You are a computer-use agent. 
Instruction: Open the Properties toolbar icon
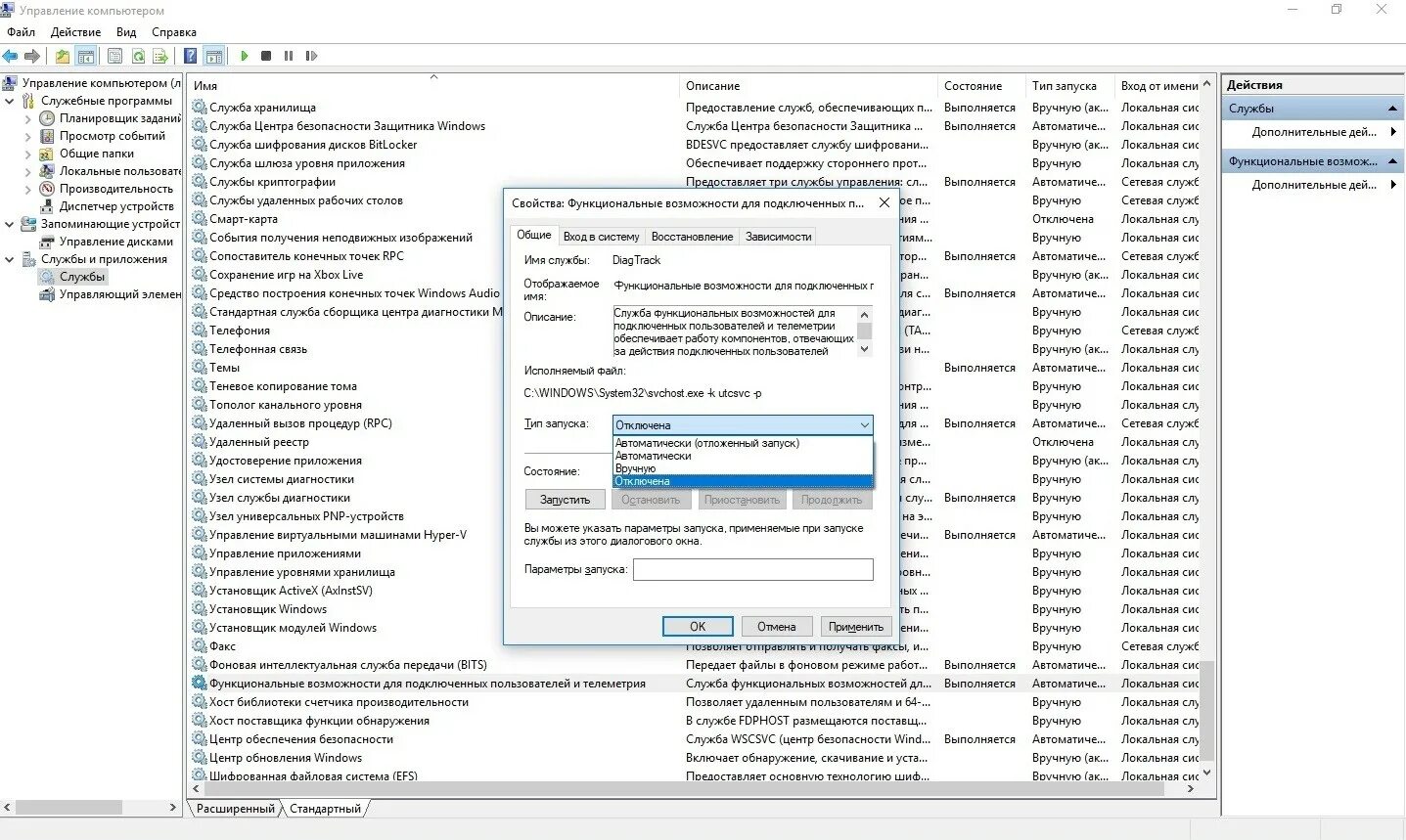pyautogui.click(x=115, y=56)
